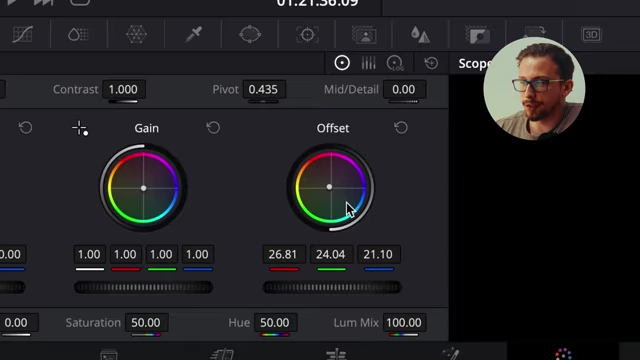Switch to Primaries color bars mode
The height and width of the screenshot is (360, 640).
pyautogui.click(x=368, y=63)
